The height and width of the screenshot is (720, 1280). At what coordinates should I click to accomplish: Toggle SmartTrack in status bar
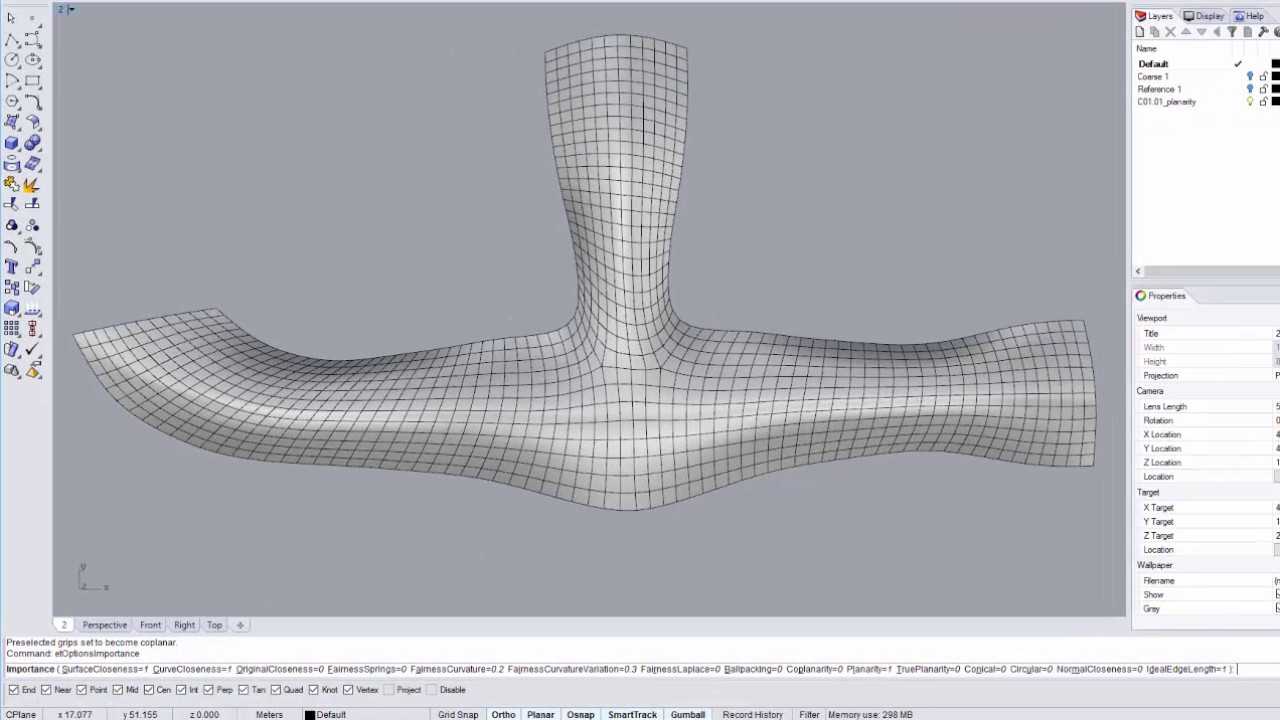click(633, 715)
